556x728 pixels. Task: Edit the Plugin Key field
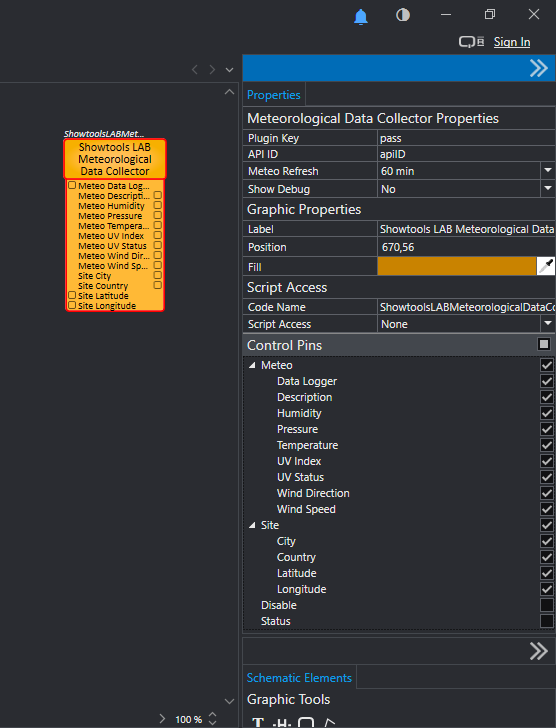click(466, 138)
